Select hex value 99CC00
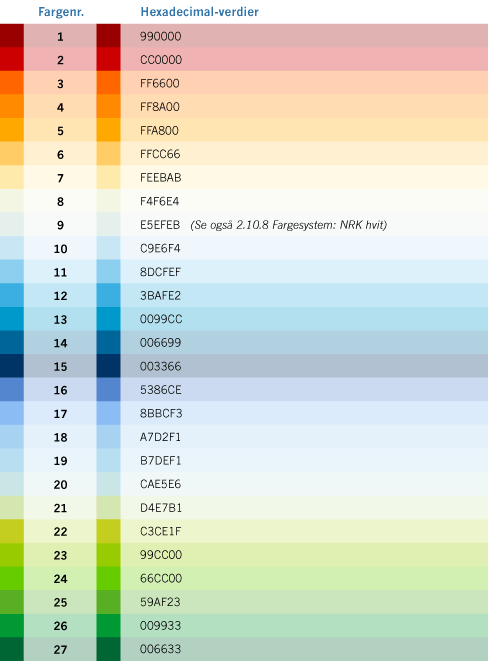The image size is (488, 662). click(161, 555)
